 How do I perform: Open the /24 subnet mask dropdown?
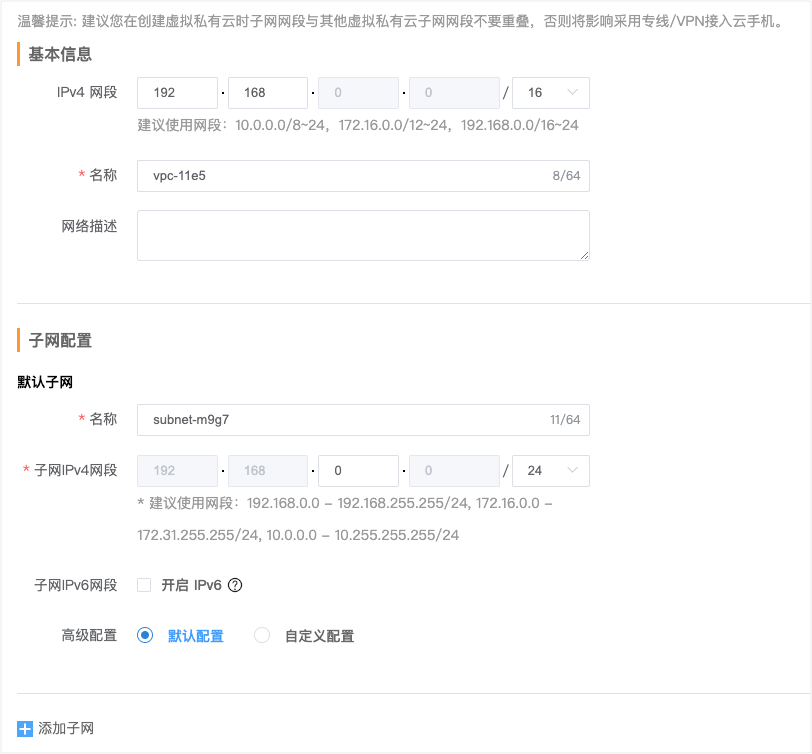click(x=550, y=470)
